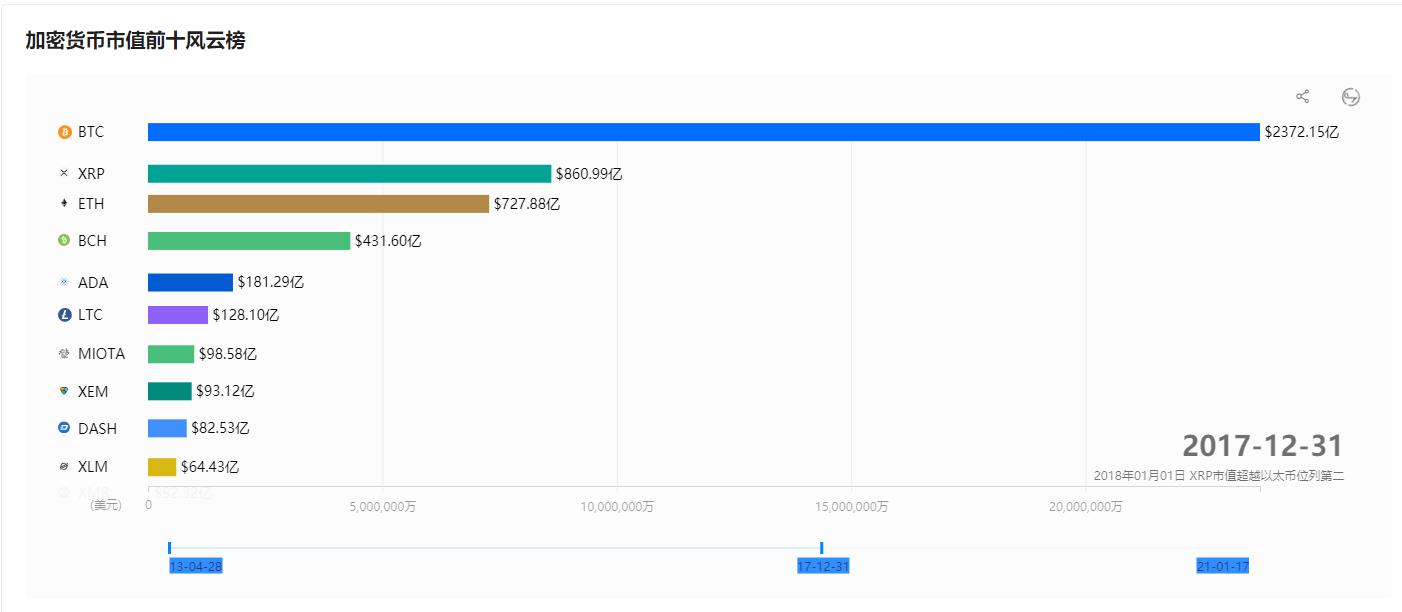
Task: Click the share icon above the chart
Action: [1302, 97]
